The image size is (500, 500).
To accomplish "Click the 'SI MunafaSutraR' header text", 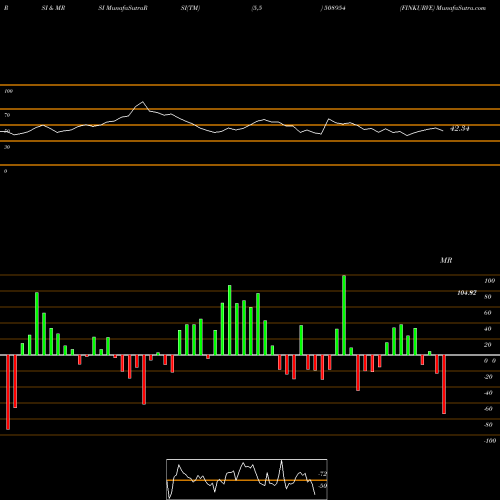I will coord(123,8).
